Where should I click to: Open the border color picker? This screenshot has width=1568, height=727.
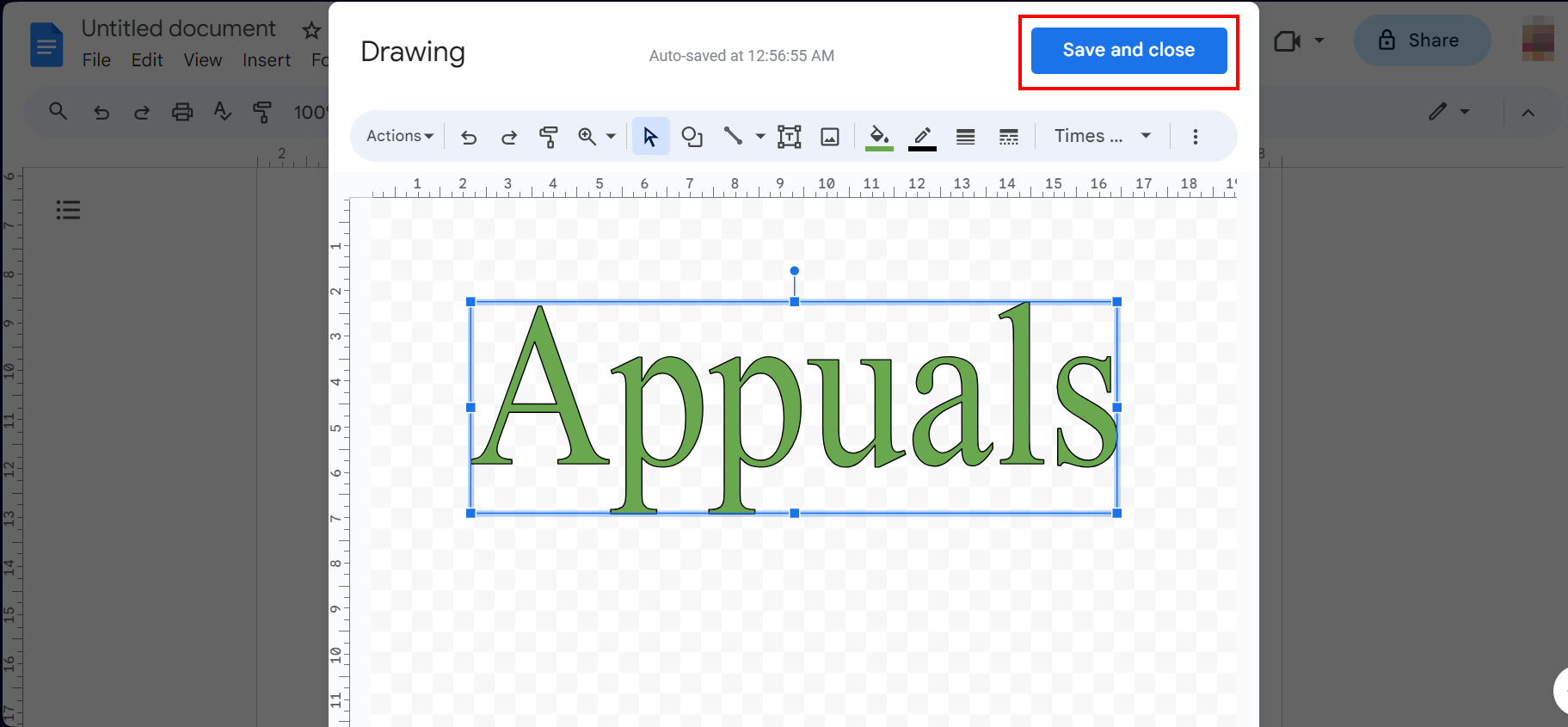point(922,137)
